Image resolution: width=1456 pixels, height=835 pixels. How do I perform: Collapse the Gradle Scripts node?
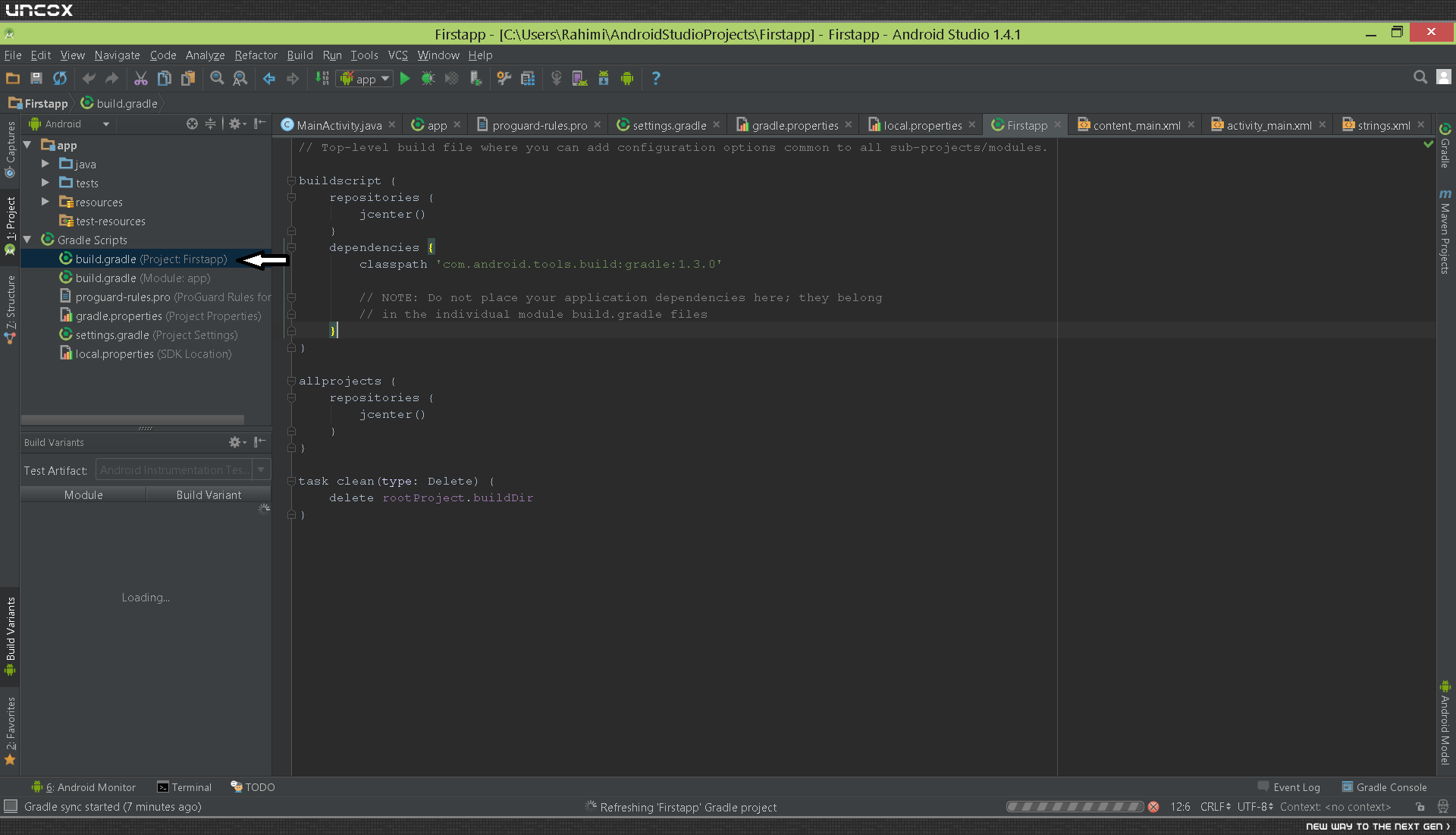pyautogui.click(x=27, y=240)
